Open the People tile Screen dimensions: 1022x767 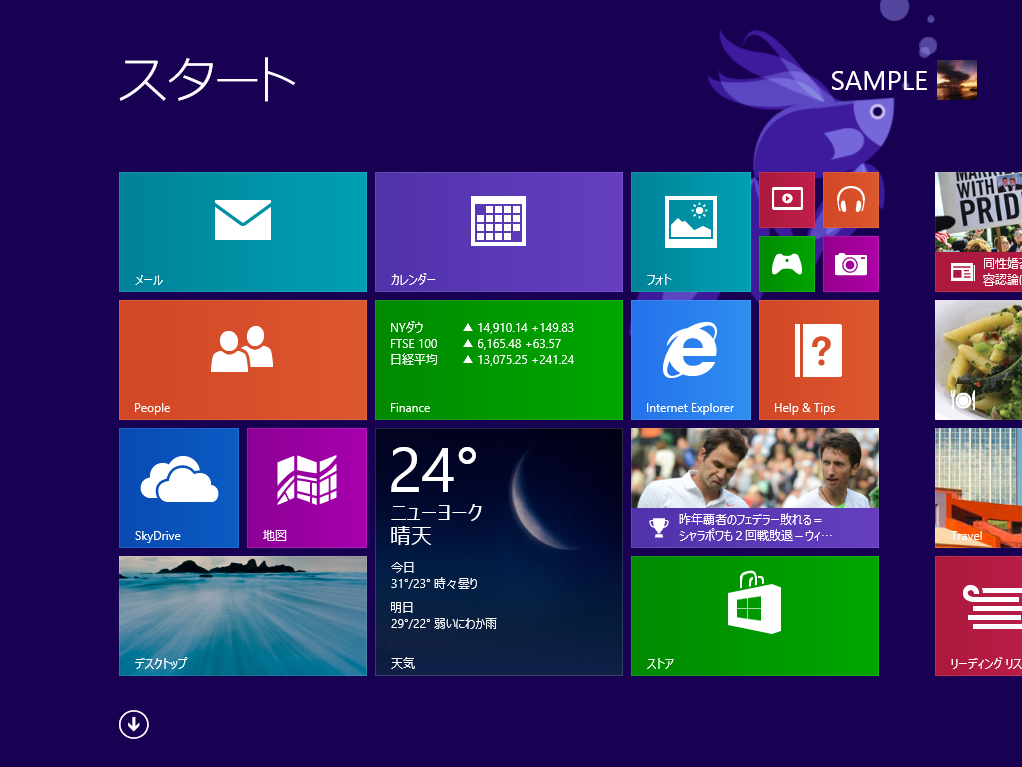click(x=242, y=359)
